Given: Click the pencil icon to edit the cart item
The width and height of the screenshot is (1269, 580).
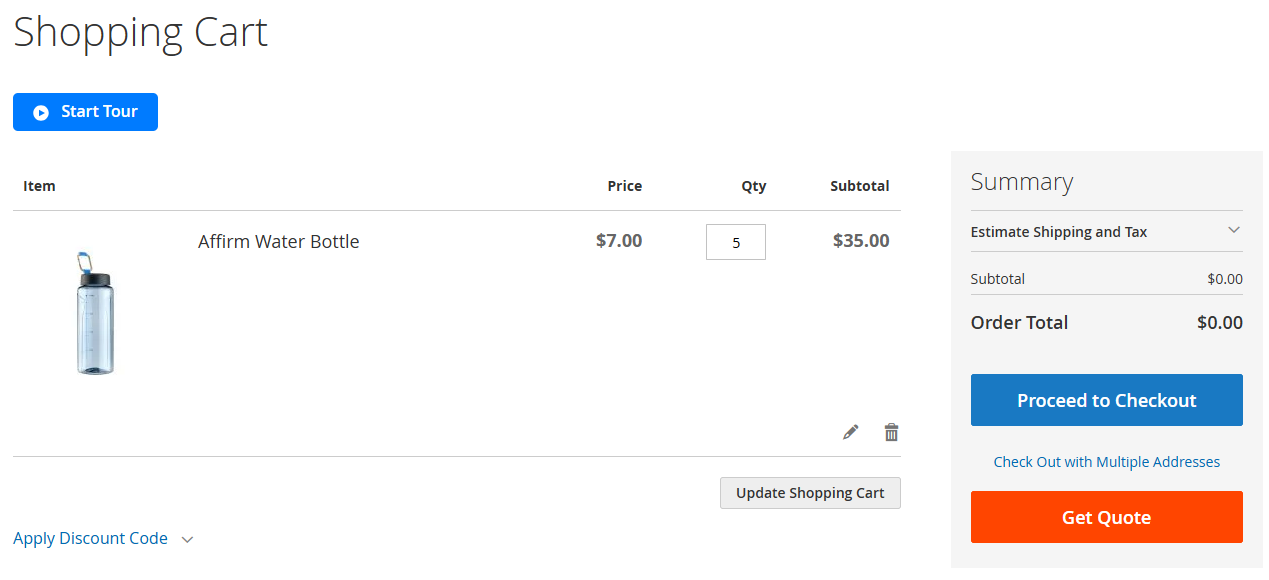Looking at the screenshot, I should [850, 432].
